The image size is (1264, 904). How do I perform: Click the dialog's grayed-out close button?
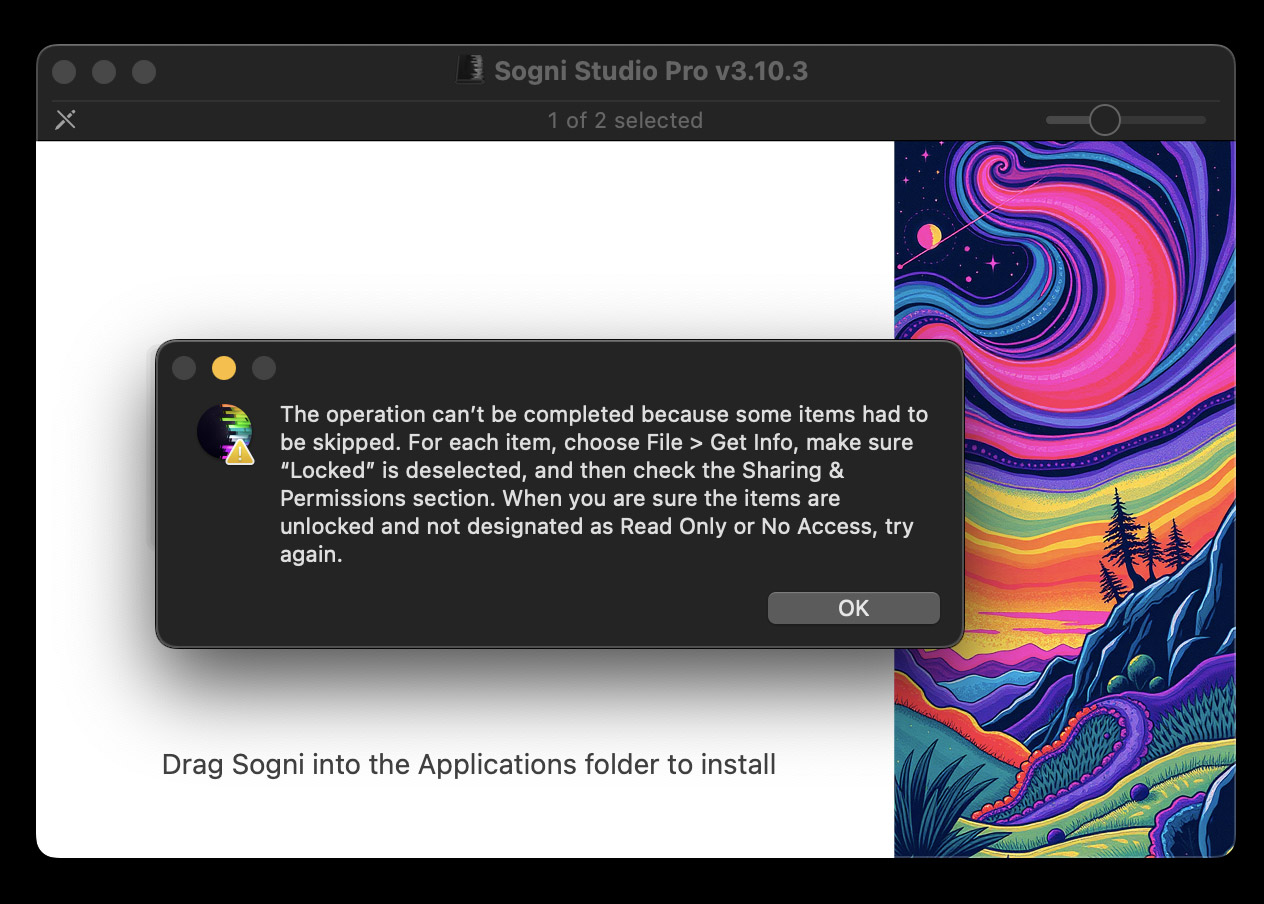click(x=184, y=368)
